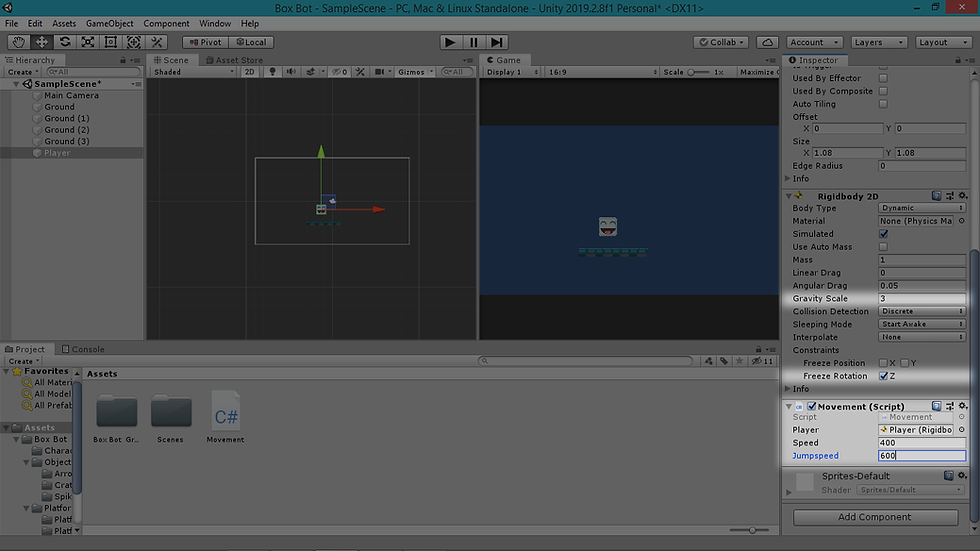This screenshot has width=980, height=551.
Task: Open Rigidbody 2D help reference icon
Action: (x=936, y=196)
